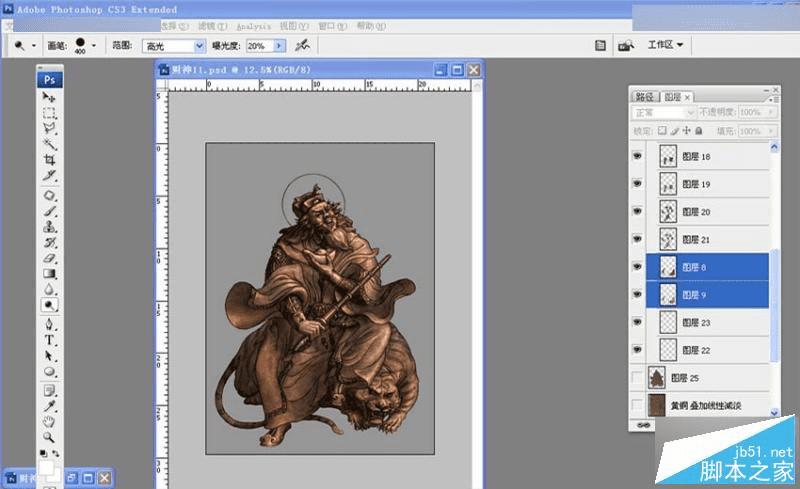Select the Crop tool
The height and width of the screenshot is (489, 800).
pyautogui.click(x=49, y=159)
